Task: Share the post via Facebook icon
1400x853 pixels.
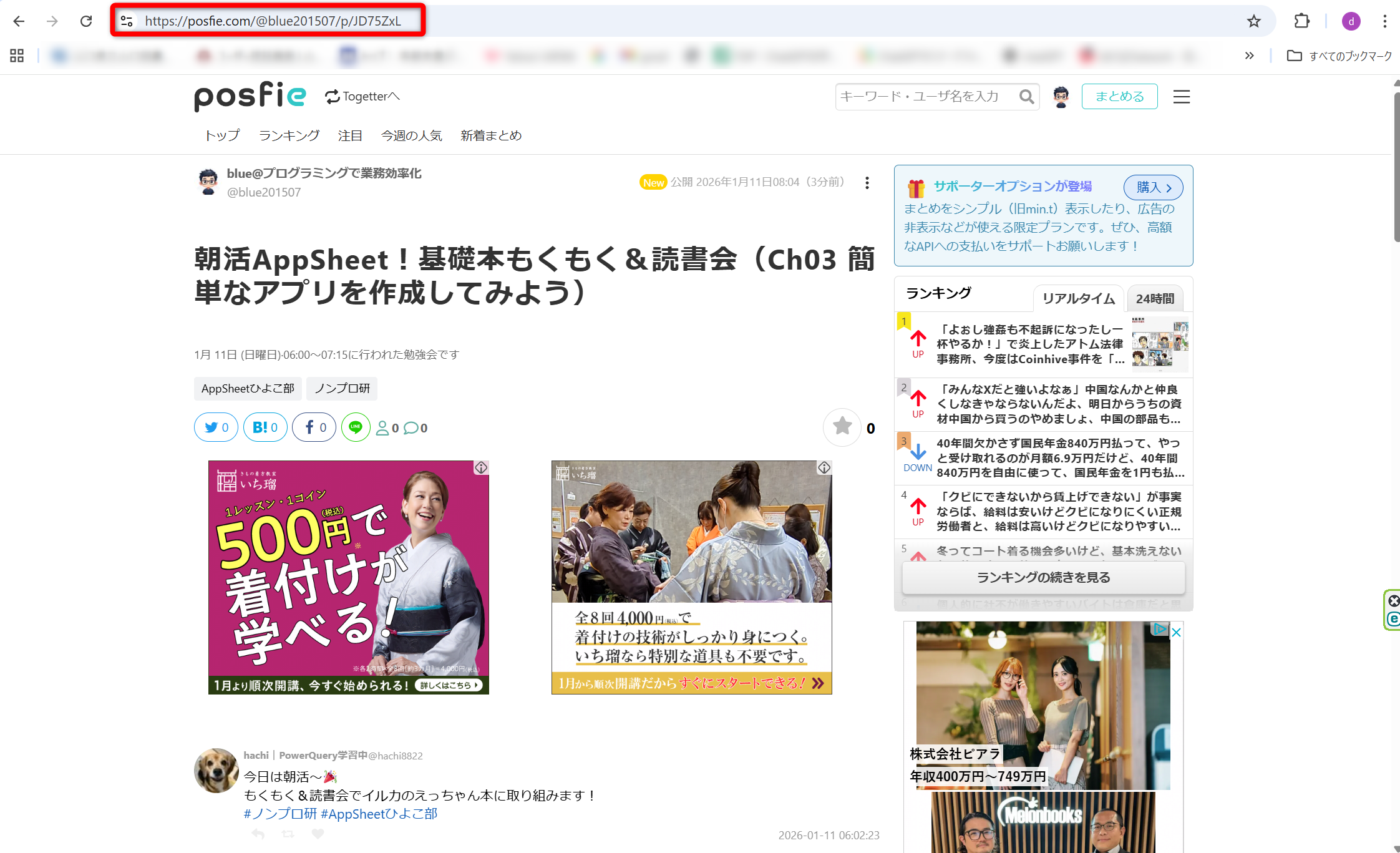Action: [x=314, y=427]
